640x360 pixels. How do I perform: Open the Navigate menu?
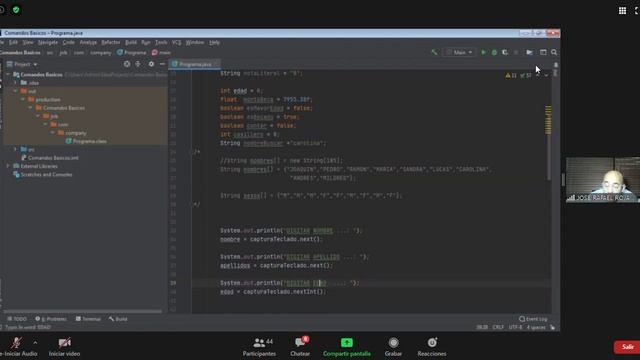point(48,42)
